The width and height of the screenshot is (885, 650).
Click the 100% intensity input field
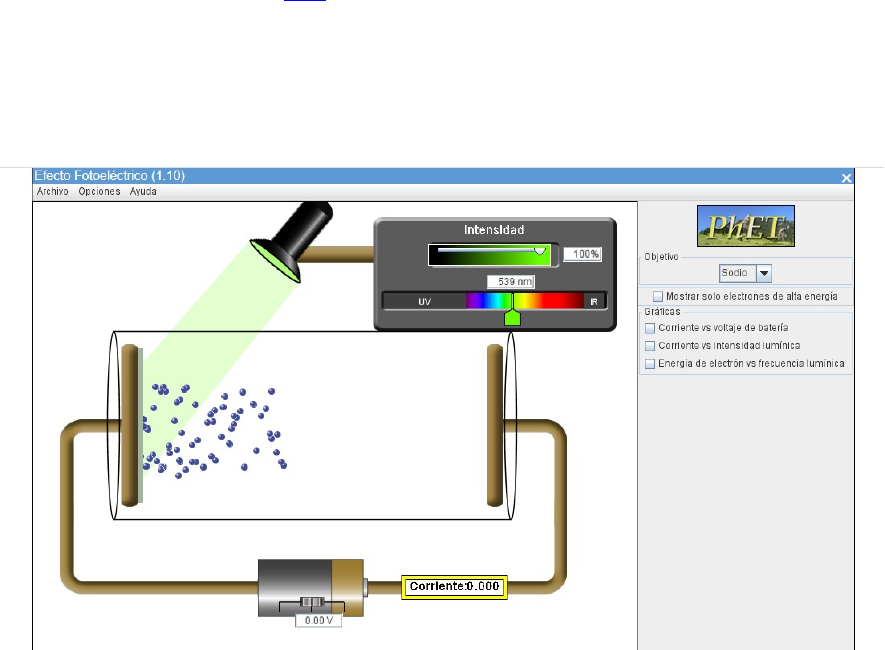click(x=582, y=255)
